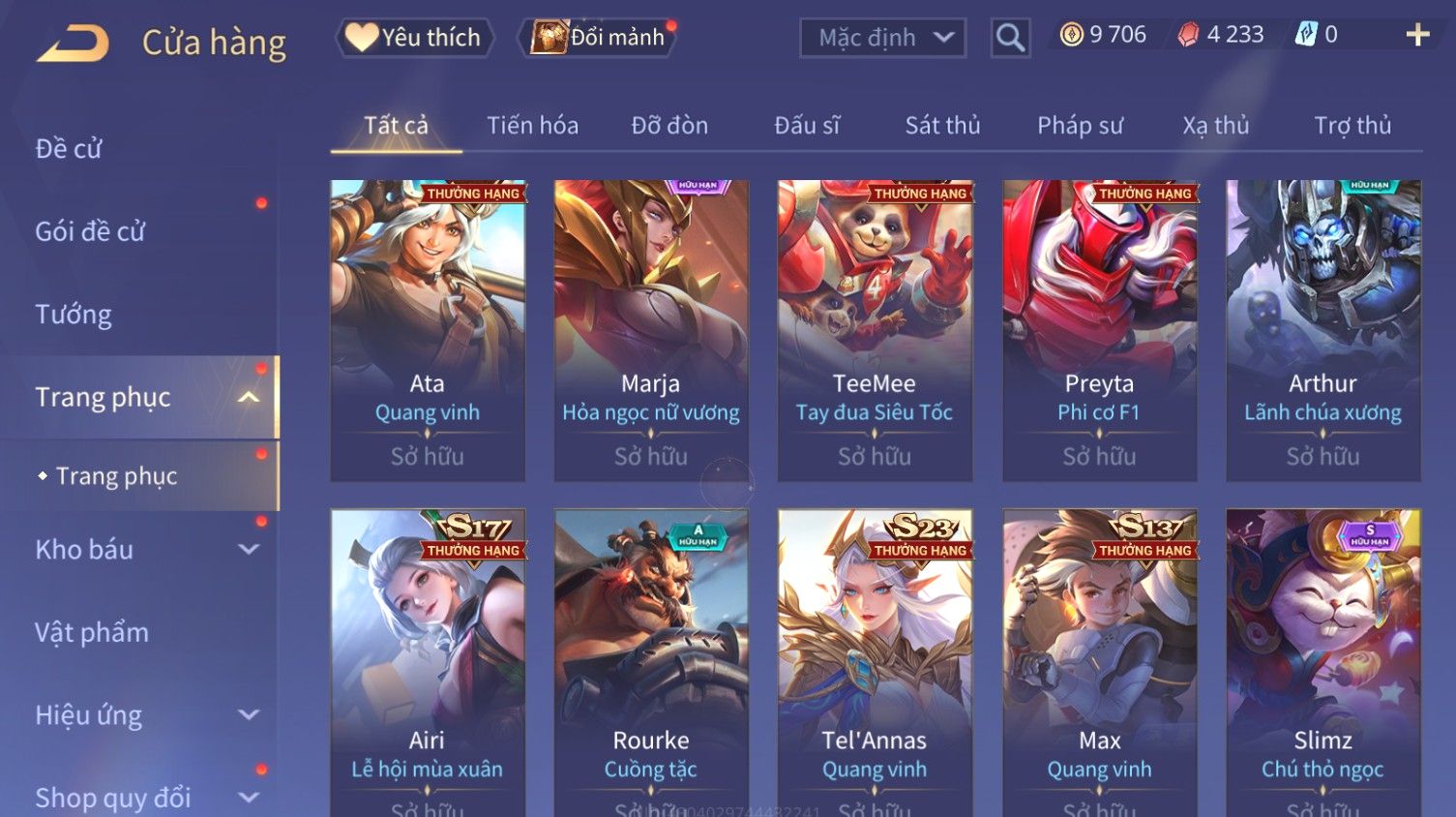The width and height of the screenshot is (1456, 817).
Task: Select the Sát thủ tab
Action: point(942,126)
